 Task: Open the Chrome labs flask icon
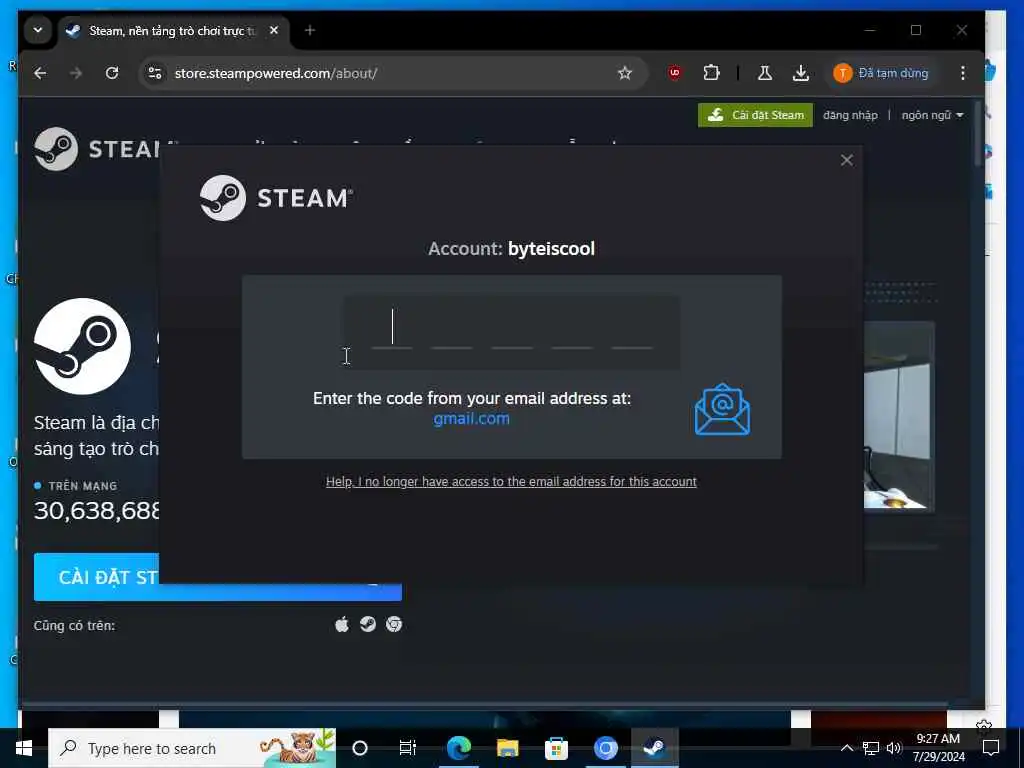[x=764, y=73]
